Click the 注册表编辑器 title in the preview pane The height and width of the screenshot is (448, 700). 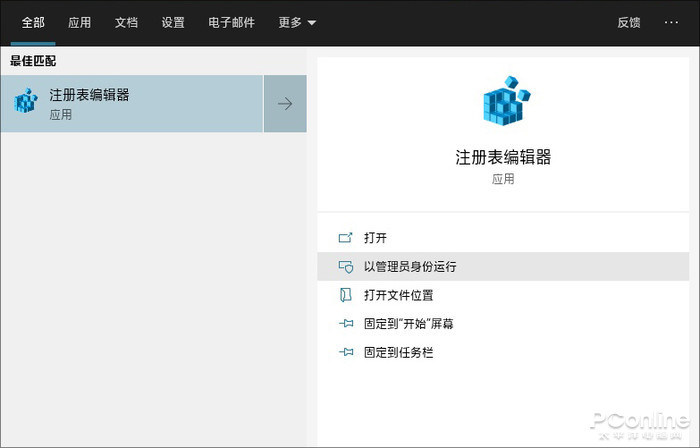coord(503,158)
